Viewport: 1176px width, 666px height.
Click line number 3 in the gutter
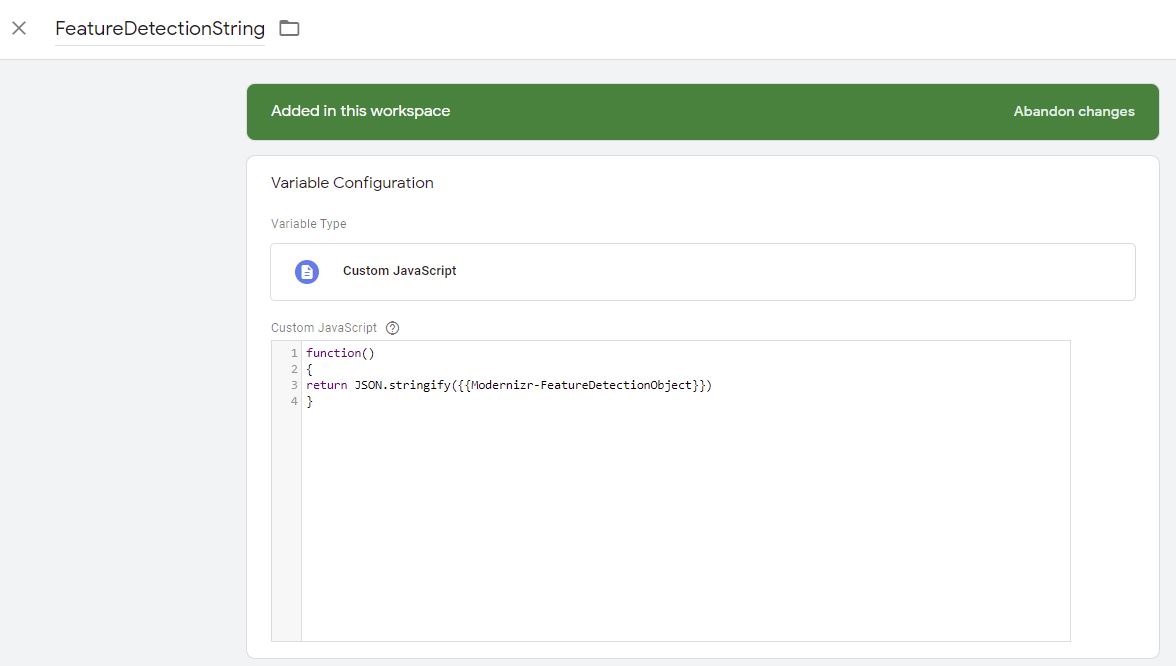pos(293,384)
